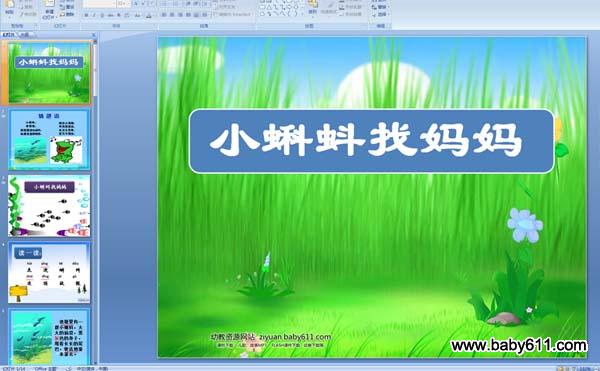This screenshot has width=600, height=371.
Task: Click the font color icon
Action: click(x=149, y=16)
